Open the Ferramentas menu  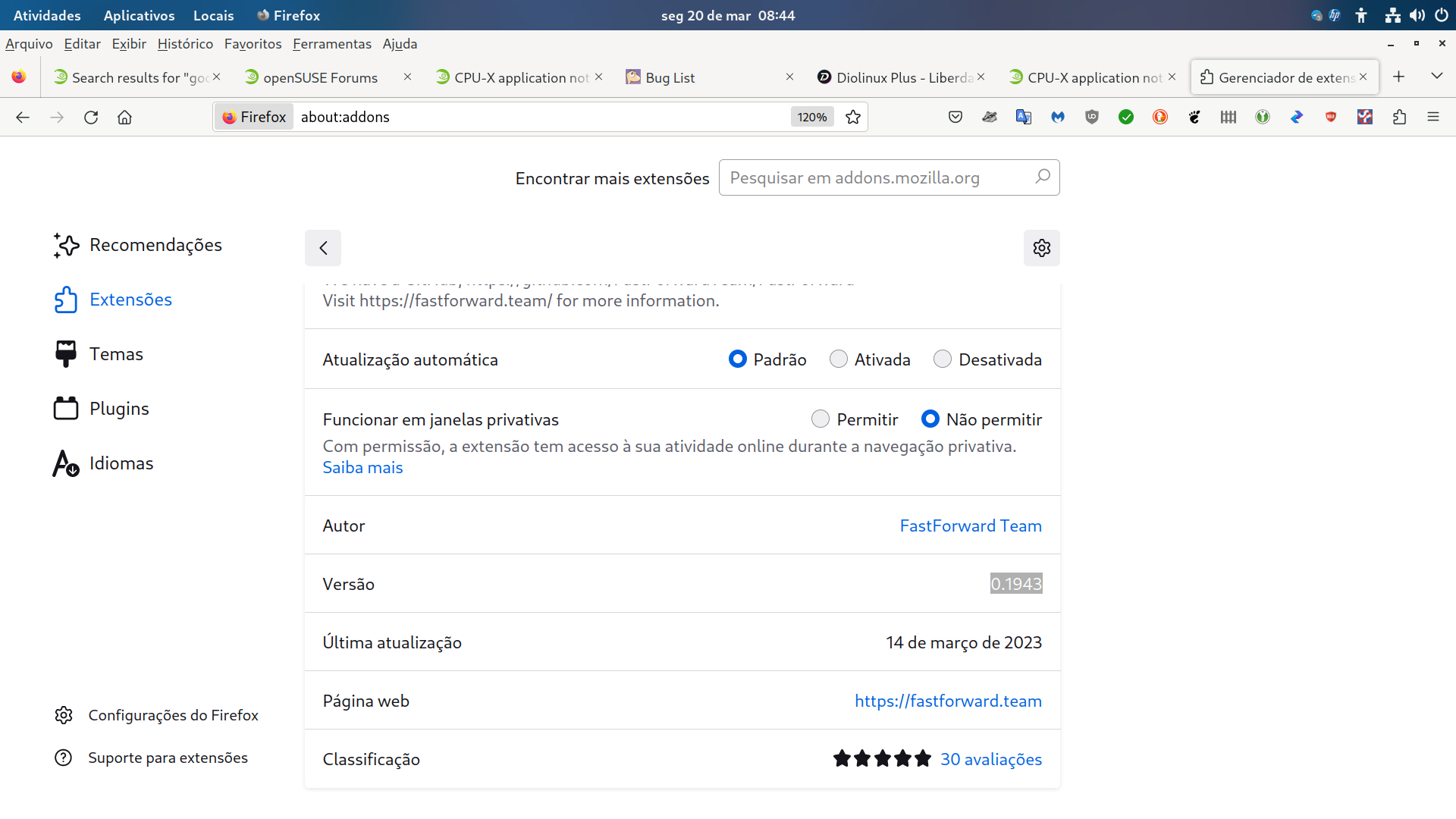coord(331,44)
